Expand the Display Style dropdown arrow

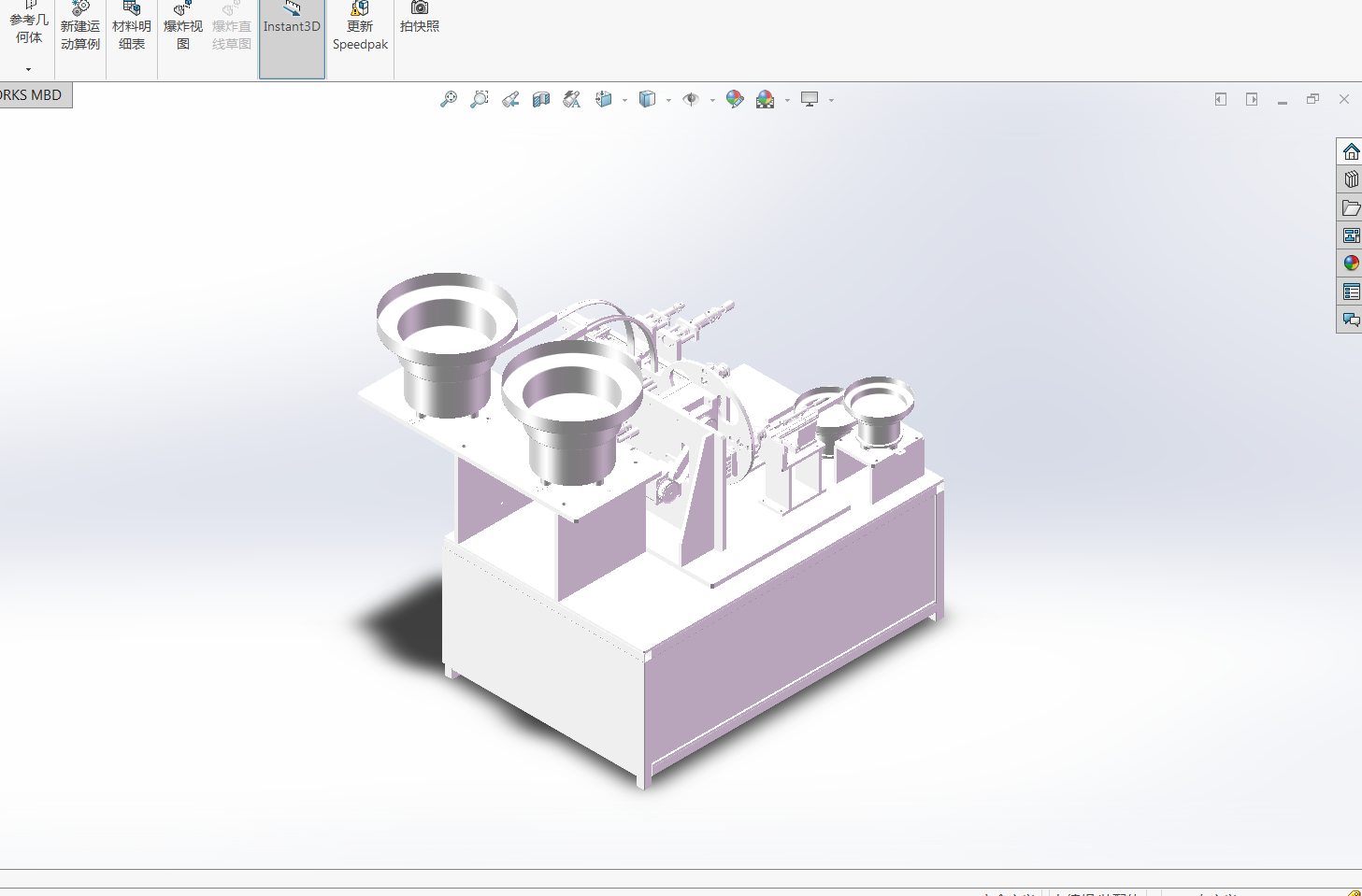point(668,100)
